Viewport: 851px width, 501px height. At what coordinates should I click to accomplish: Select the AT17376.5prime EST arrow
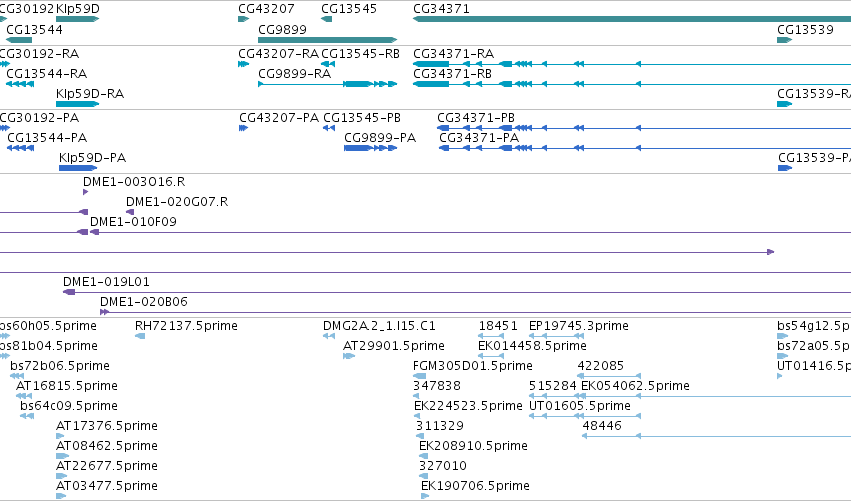tap(60, 436)
